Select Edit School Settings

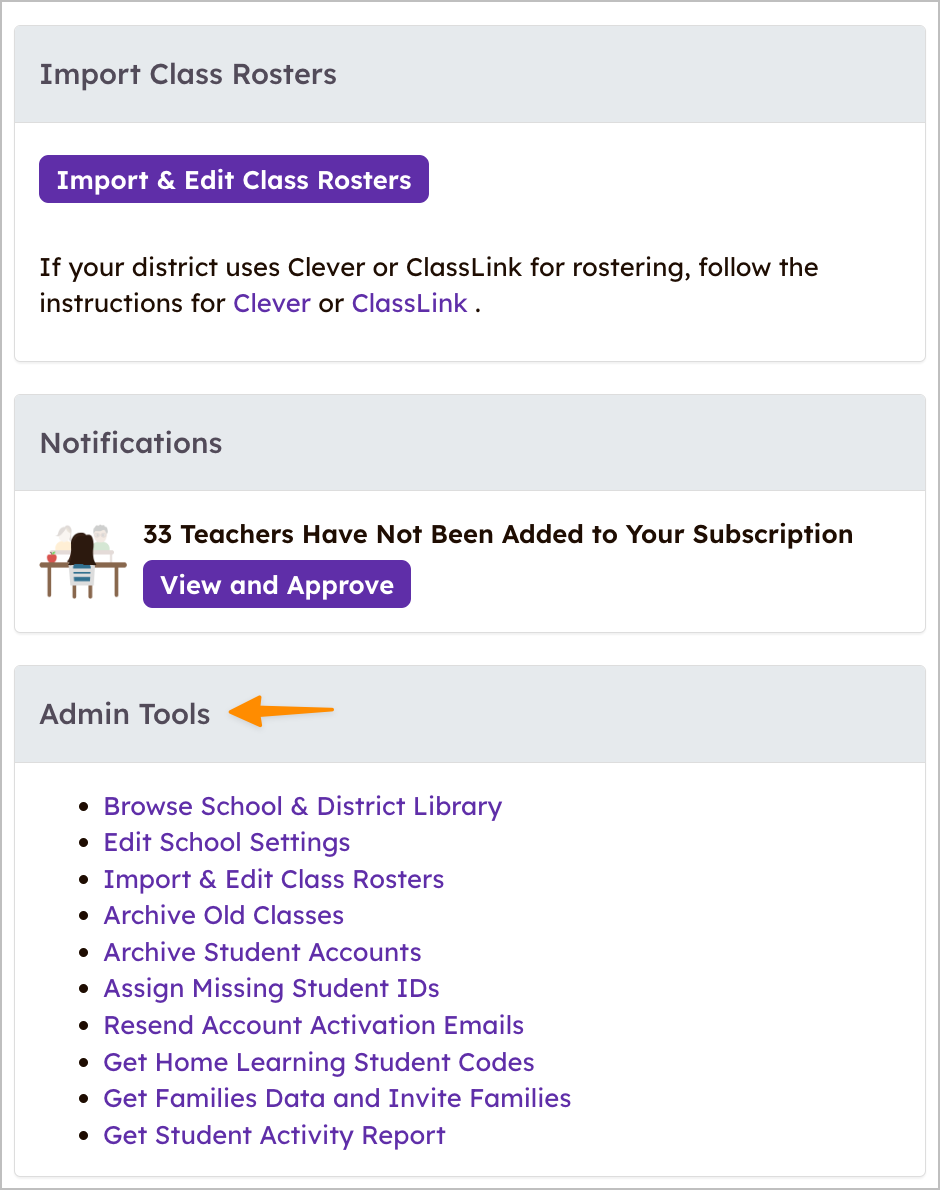[x=226, y=842]
